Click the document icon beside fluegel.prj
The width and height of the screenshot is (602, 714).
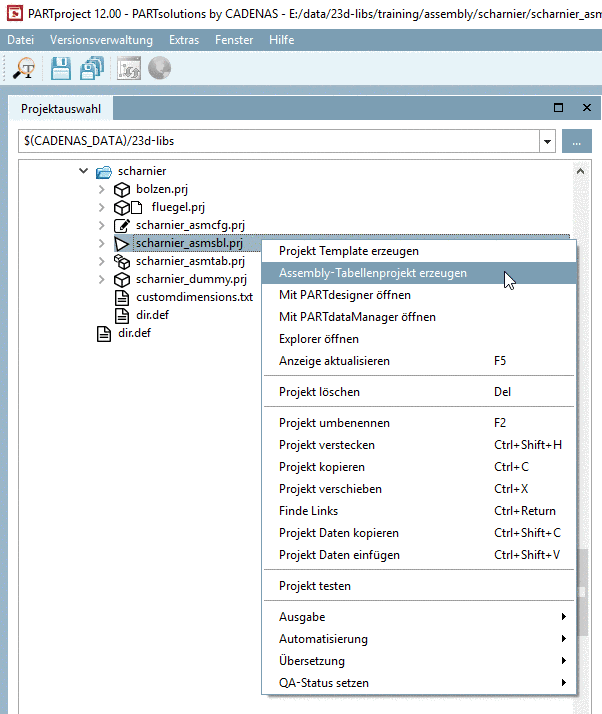(137, 208)
